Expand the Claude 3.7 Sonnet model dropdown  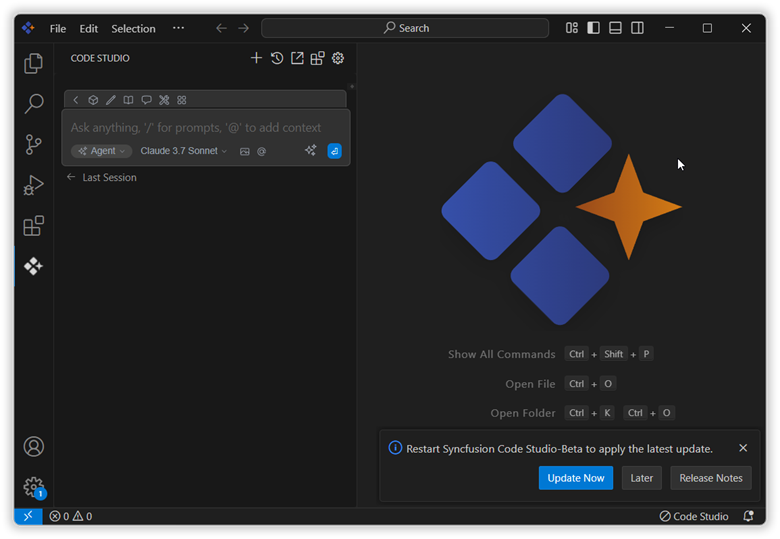183,151
